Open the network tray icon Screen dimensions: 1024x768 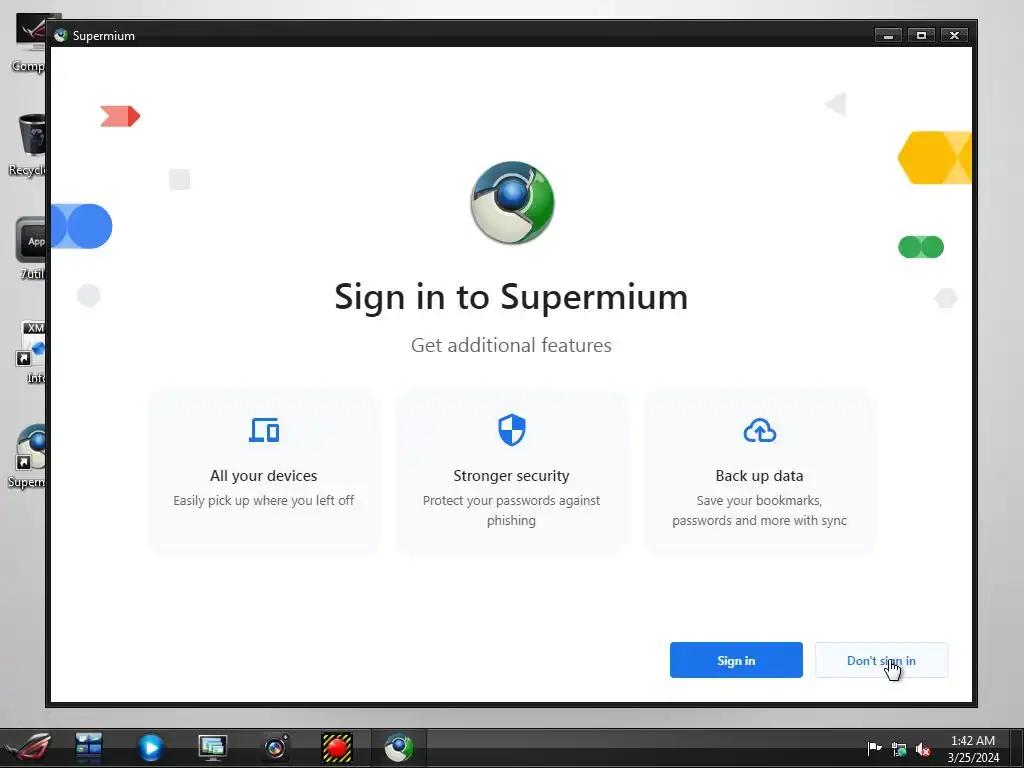coord(899,749)
